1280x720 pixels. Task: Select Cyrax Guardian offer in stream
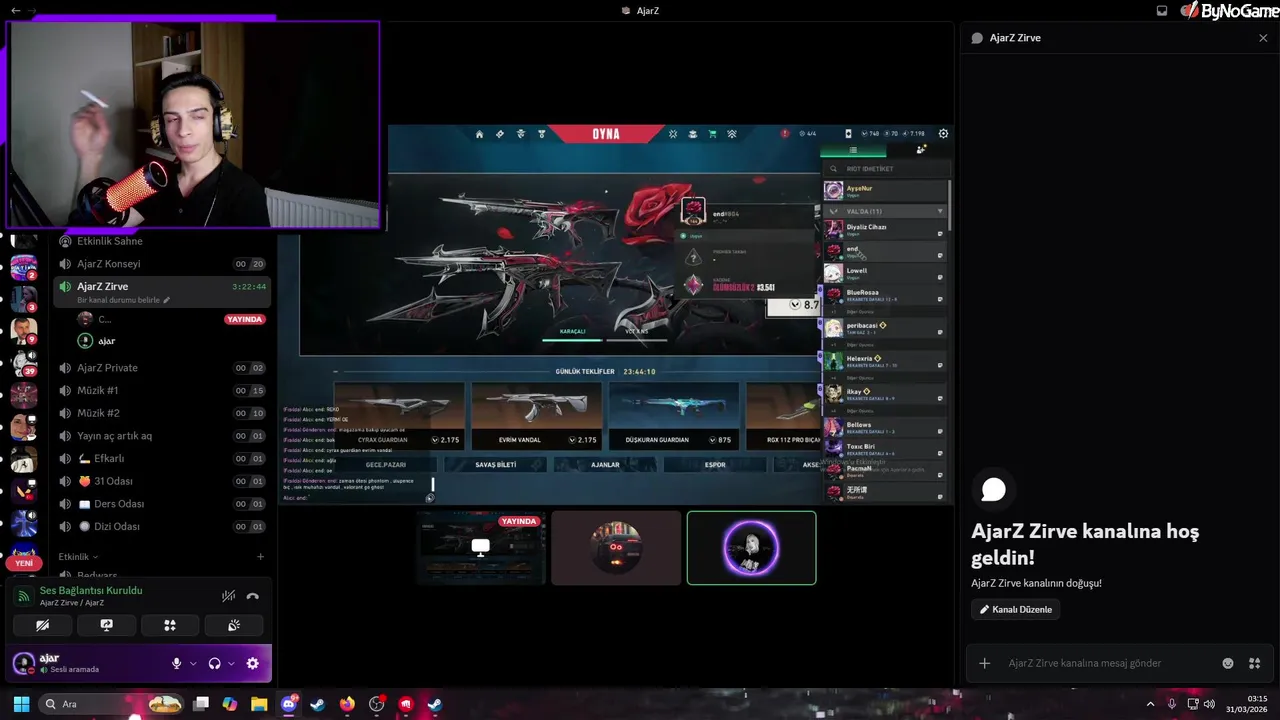[399, 415]
